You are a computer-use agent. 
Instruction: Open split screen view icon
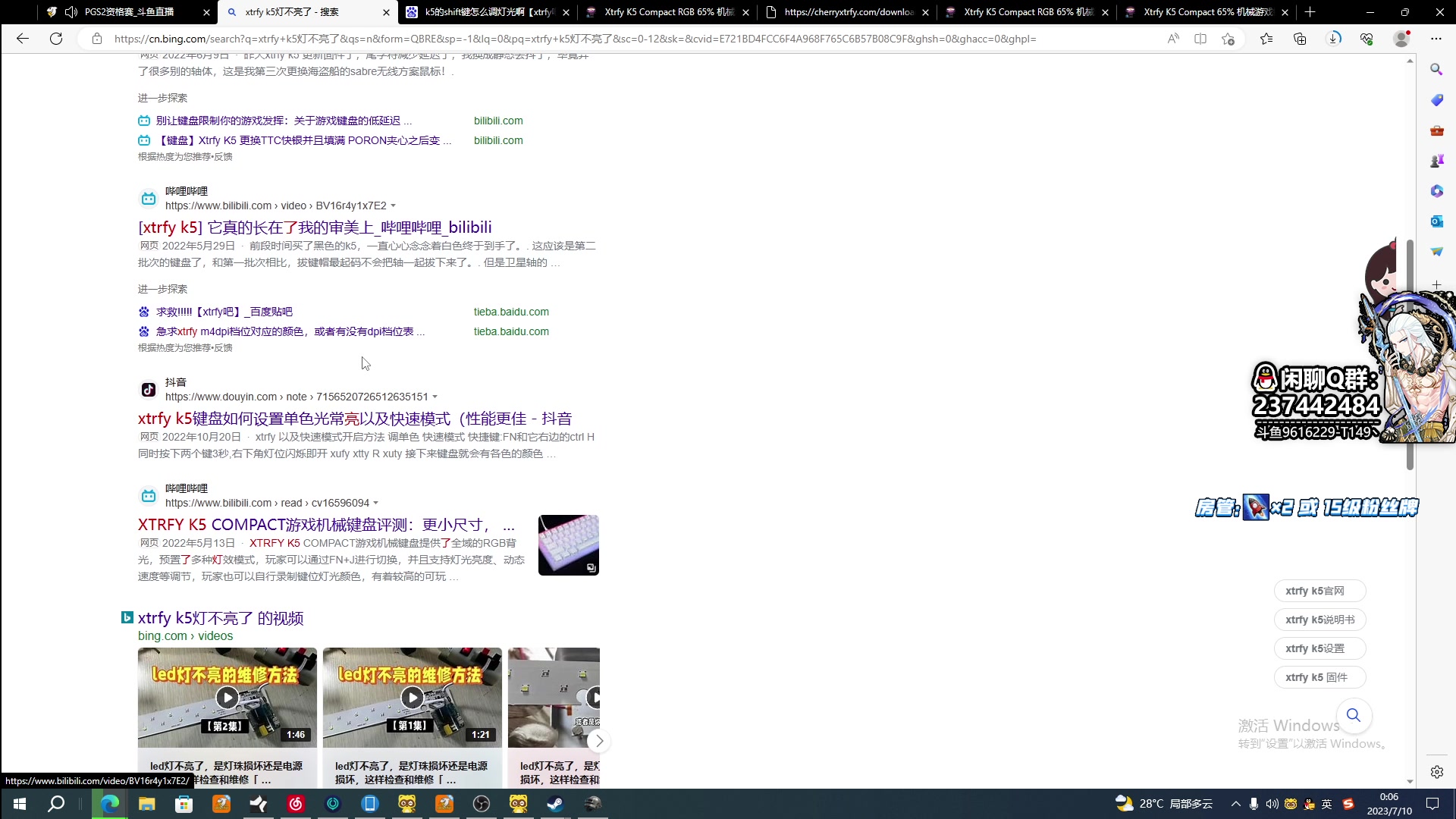point(1200,39)
